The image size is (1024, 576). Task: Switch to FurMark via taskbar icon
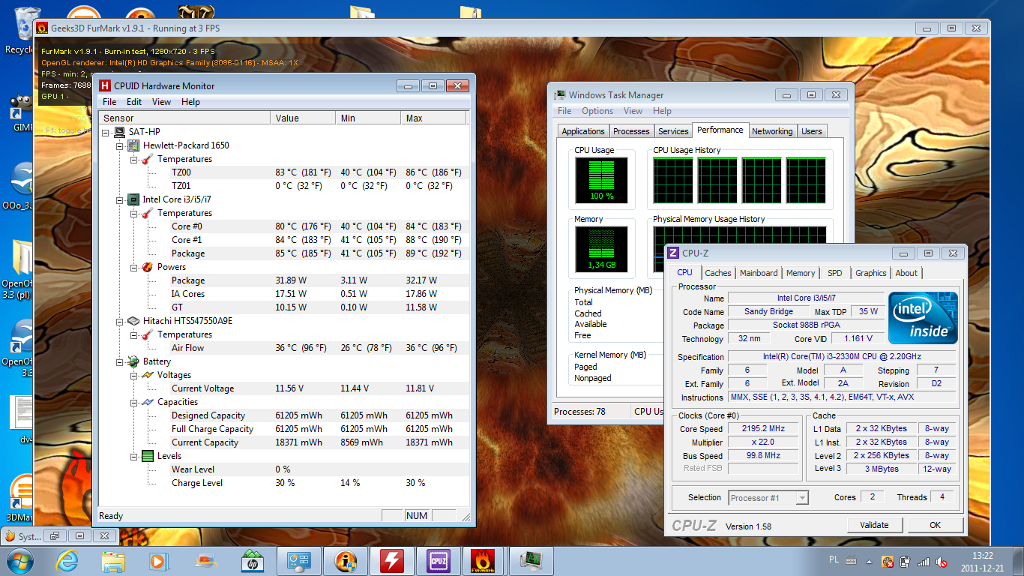[483, 561]
